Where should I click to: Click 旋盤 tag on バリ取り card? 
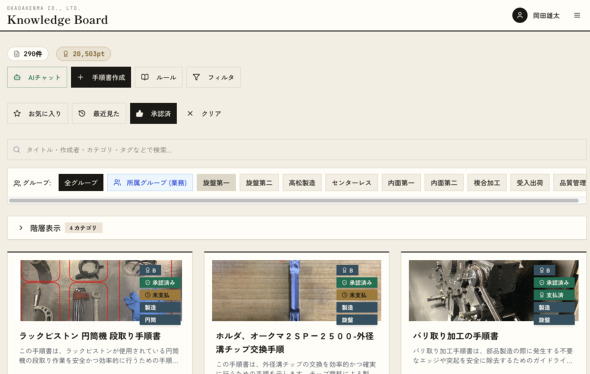tap(554, 320)
